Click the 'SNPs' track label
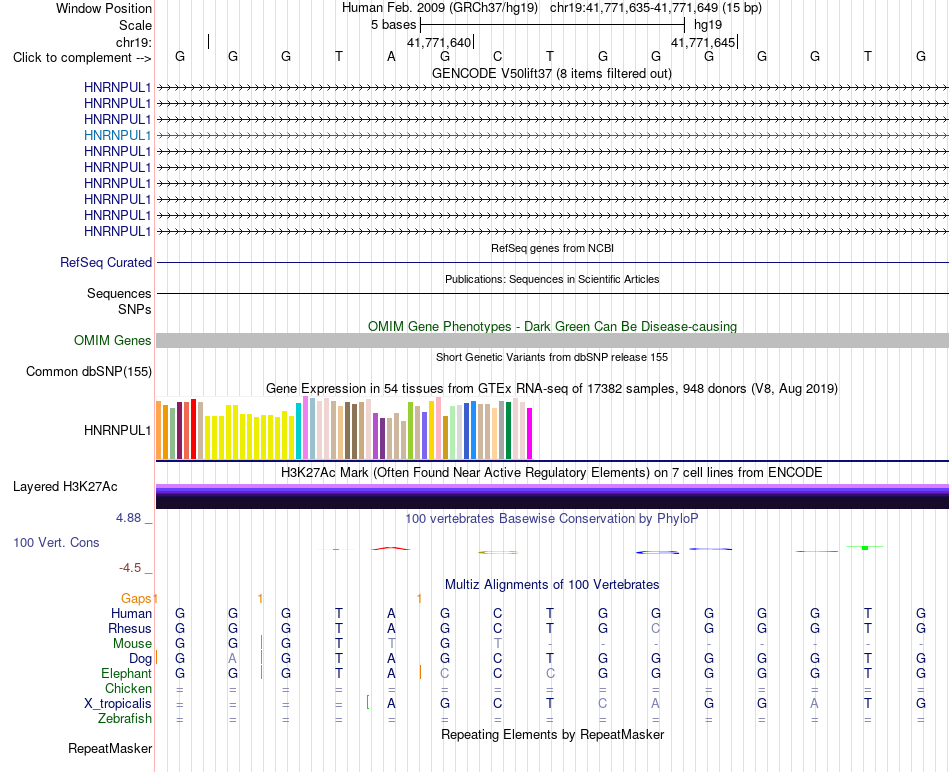This screenshot has height=772, width=950. click(x=135, y=309)
